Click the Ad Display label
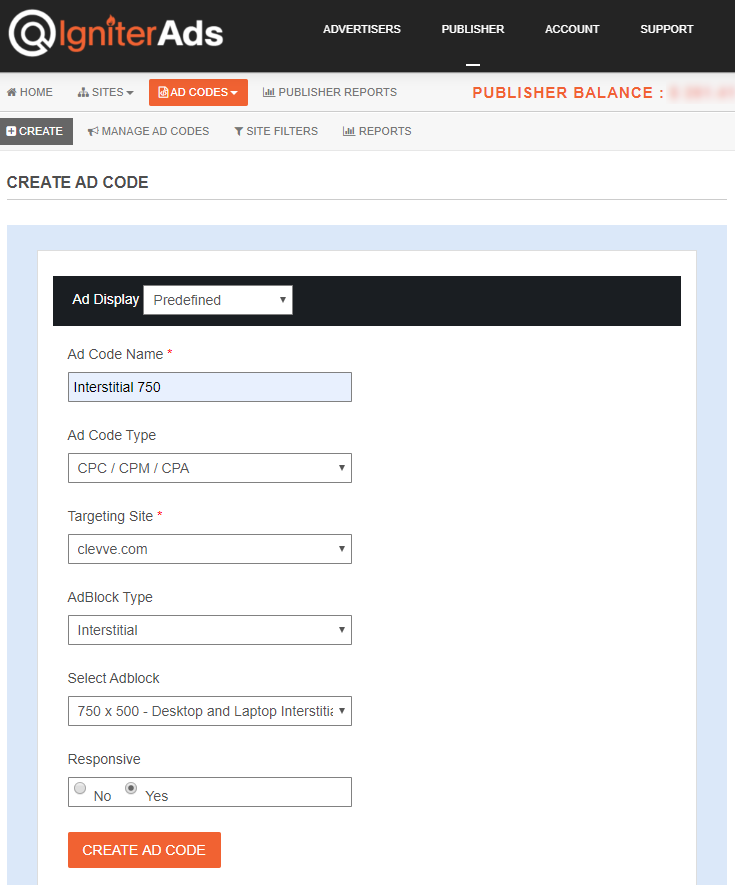 [x=106, y=299]
